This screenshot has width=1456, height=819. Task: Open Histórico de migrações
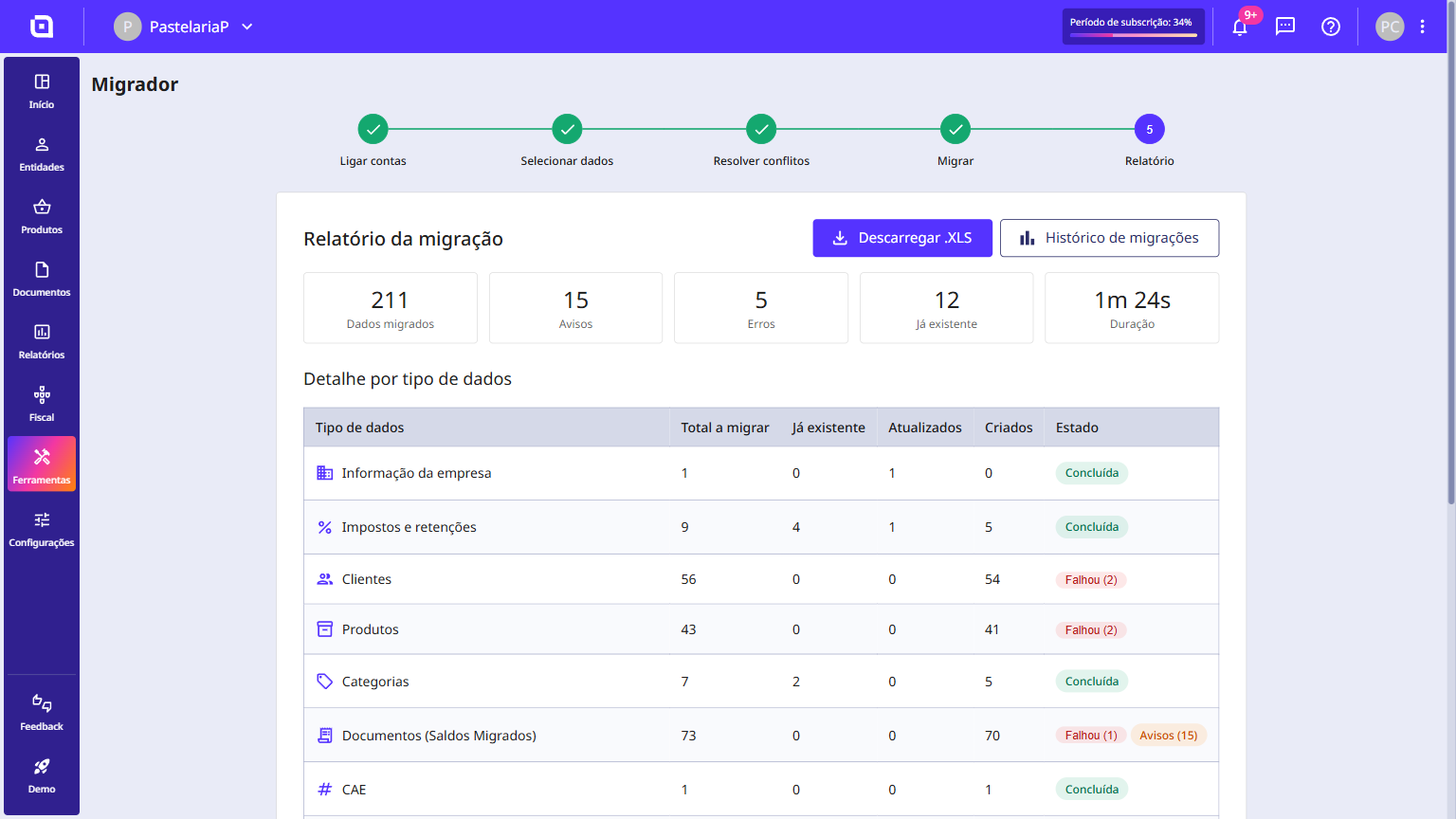[x=1109, y=238]
